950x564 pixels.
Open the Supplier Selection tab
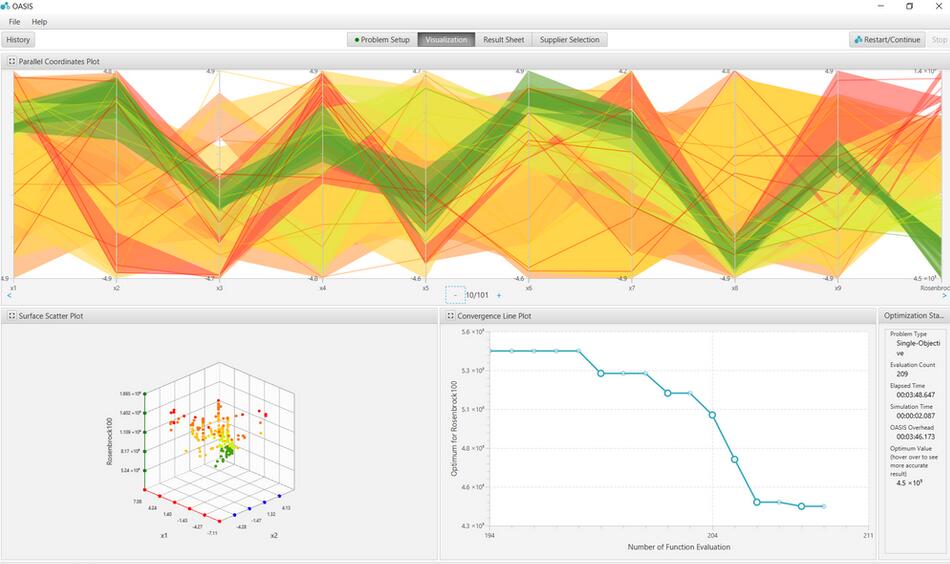[570, 40]
